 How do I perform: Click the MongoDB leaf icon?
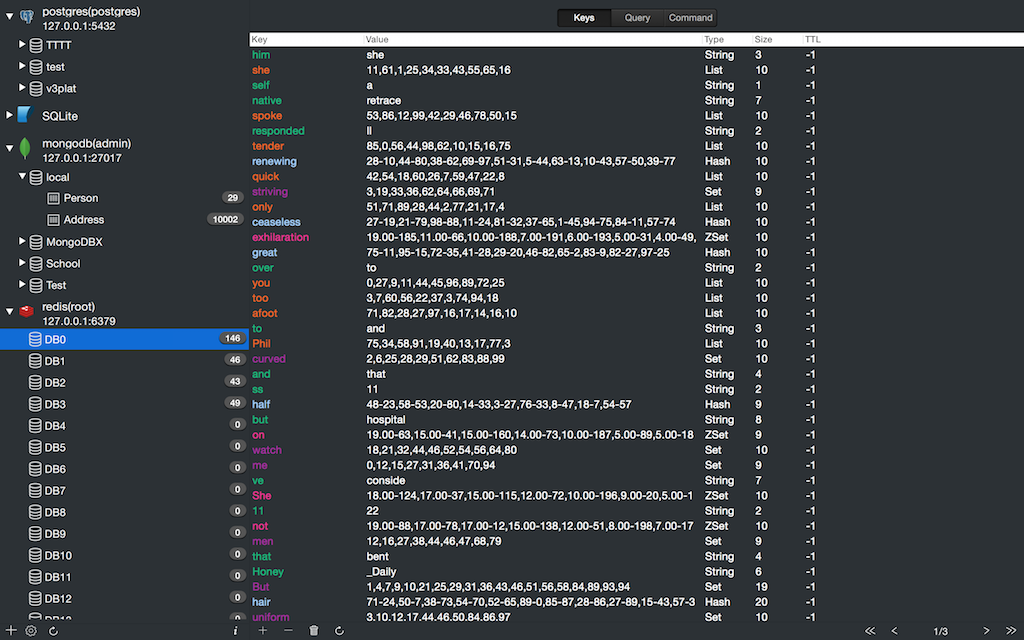coord(25,150)
